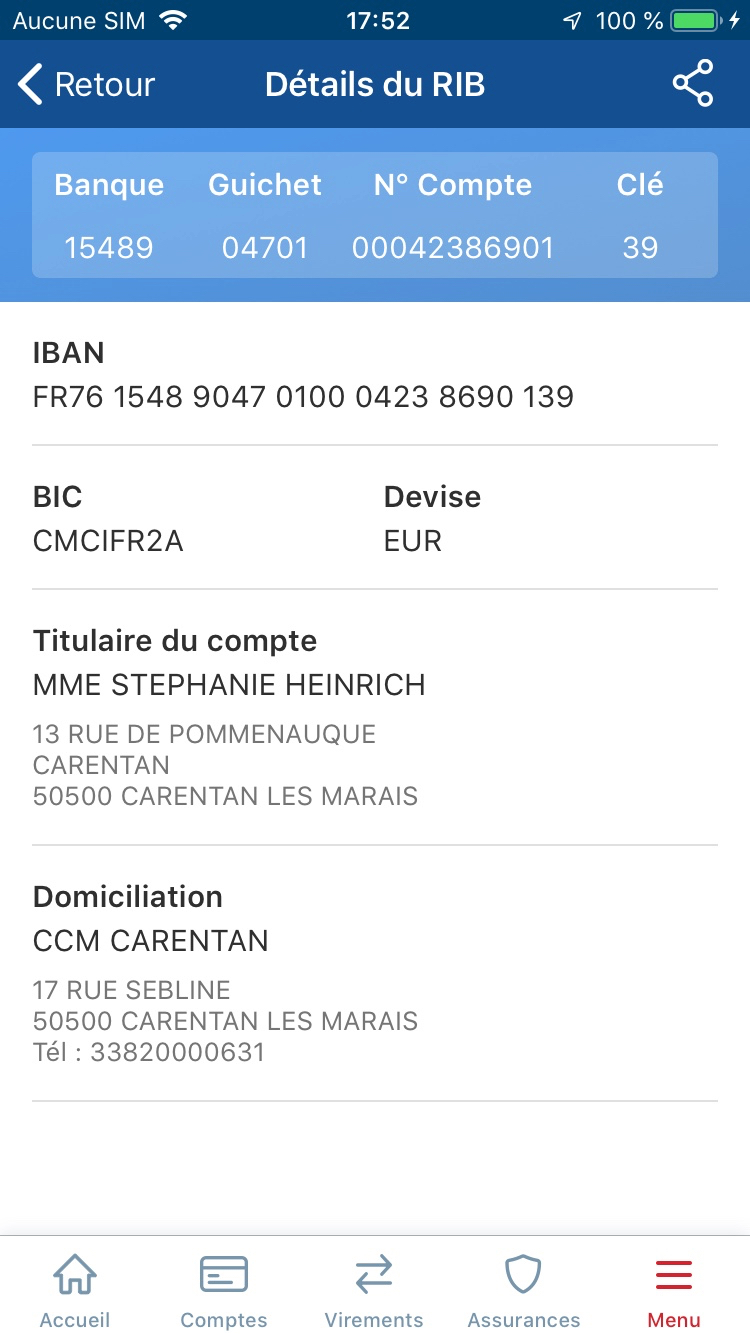The height and width of the screenshot is (1334, 750).
Task: Tap the share icon in header
Action: click(692, 84)
